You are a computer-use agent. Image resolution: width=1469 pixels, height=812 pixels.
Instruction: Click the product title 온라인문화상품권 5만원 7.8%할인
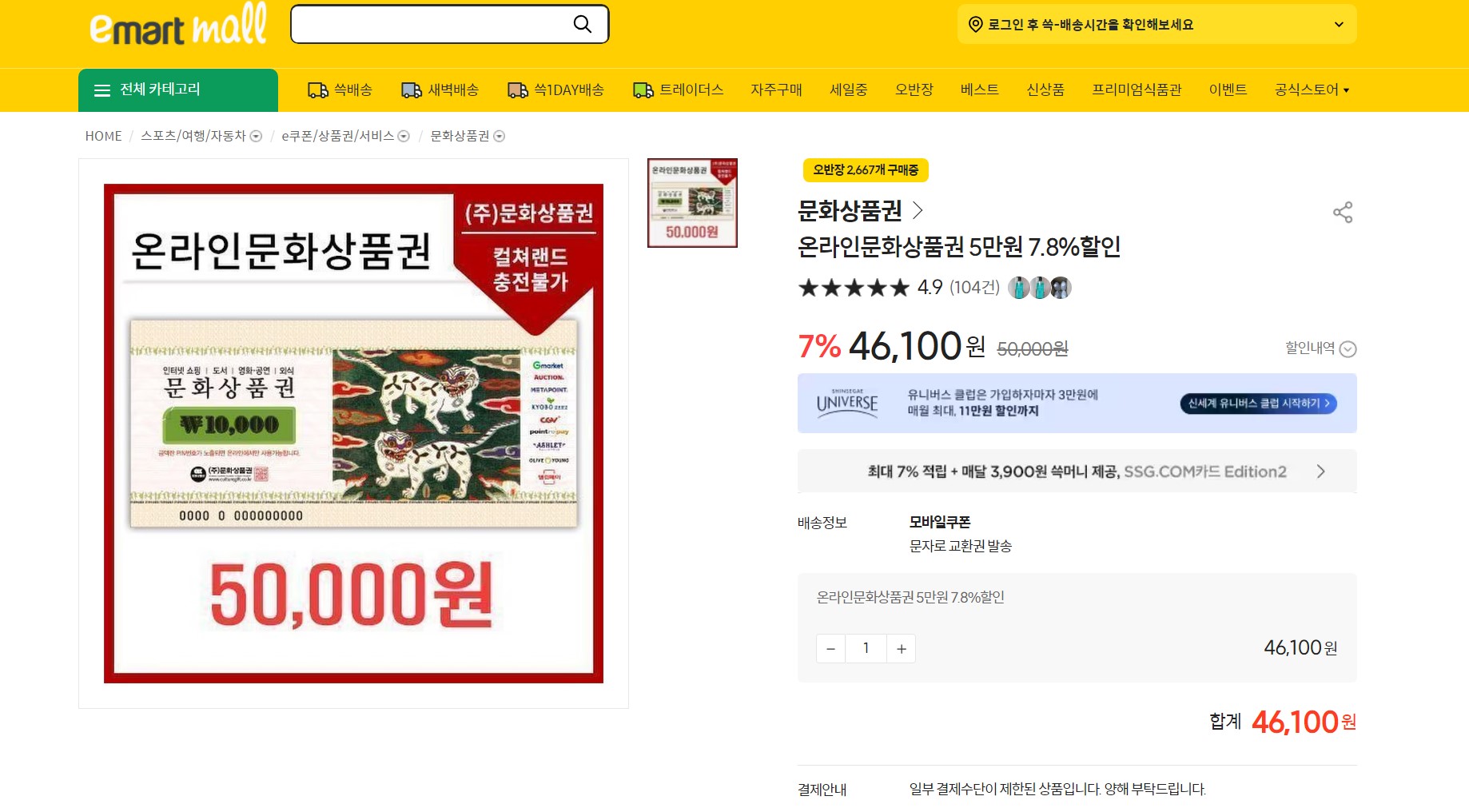959,247
